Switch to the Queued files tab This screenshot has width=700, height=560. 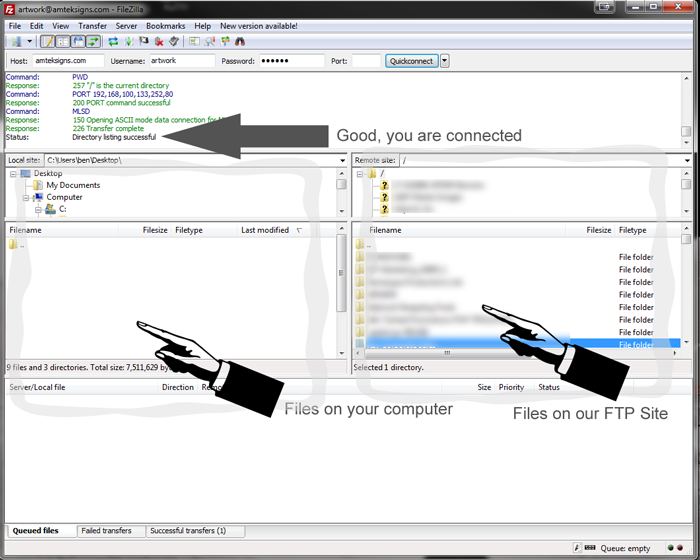click(x=36, y=531)
